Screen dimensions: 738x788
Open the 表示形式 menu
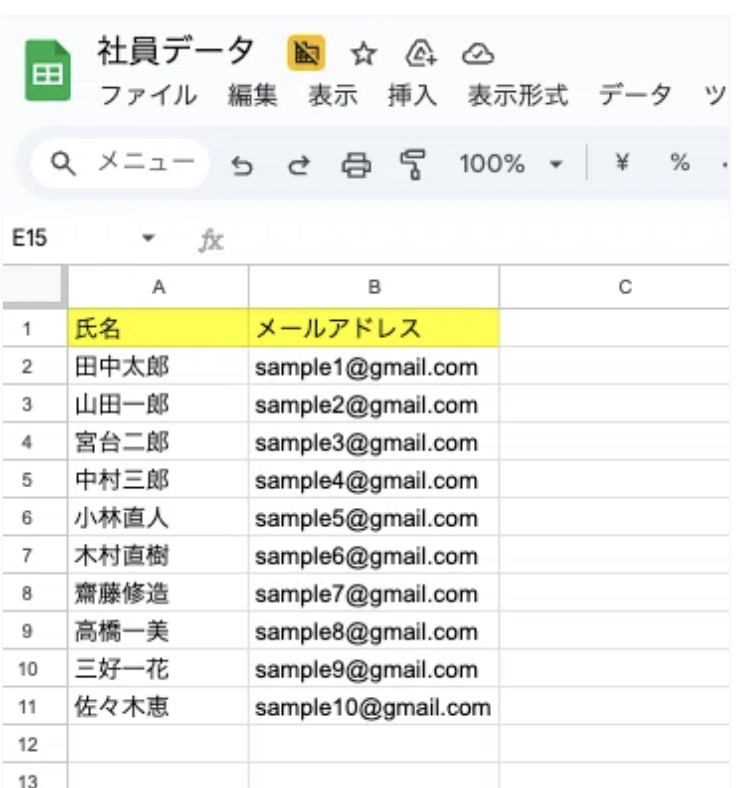[518, 95]
